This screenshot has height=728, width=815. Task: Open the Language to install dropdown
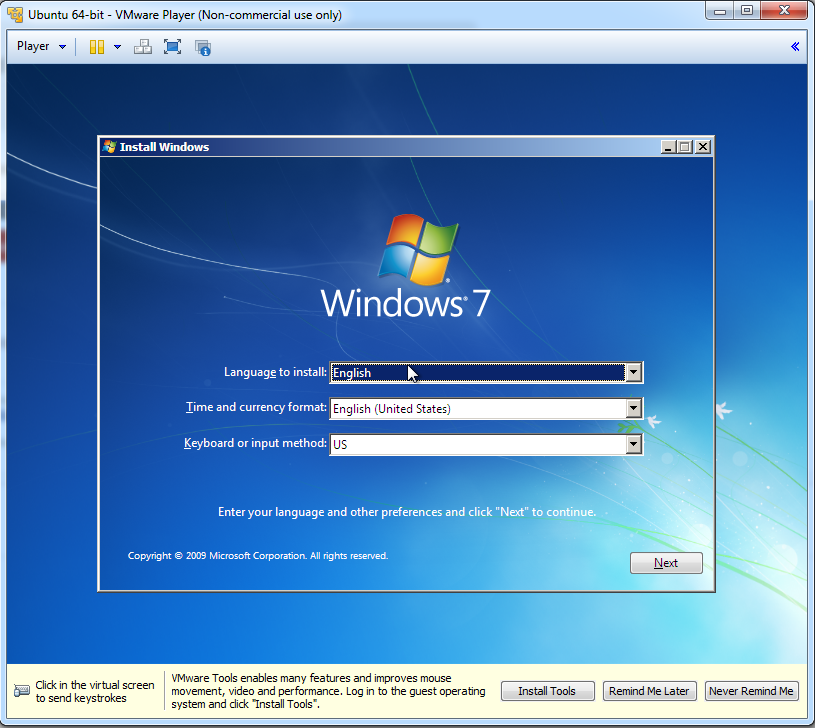coord(634,372)
